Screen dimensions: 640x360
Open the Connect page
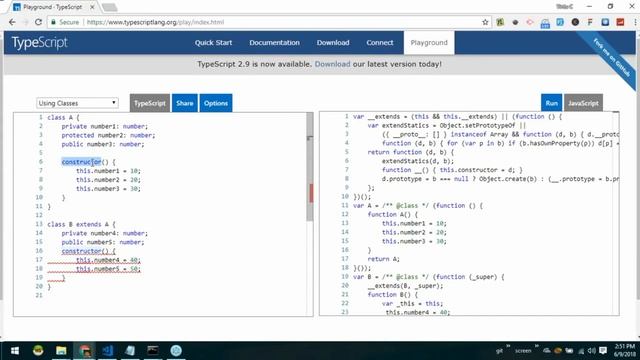380,42
